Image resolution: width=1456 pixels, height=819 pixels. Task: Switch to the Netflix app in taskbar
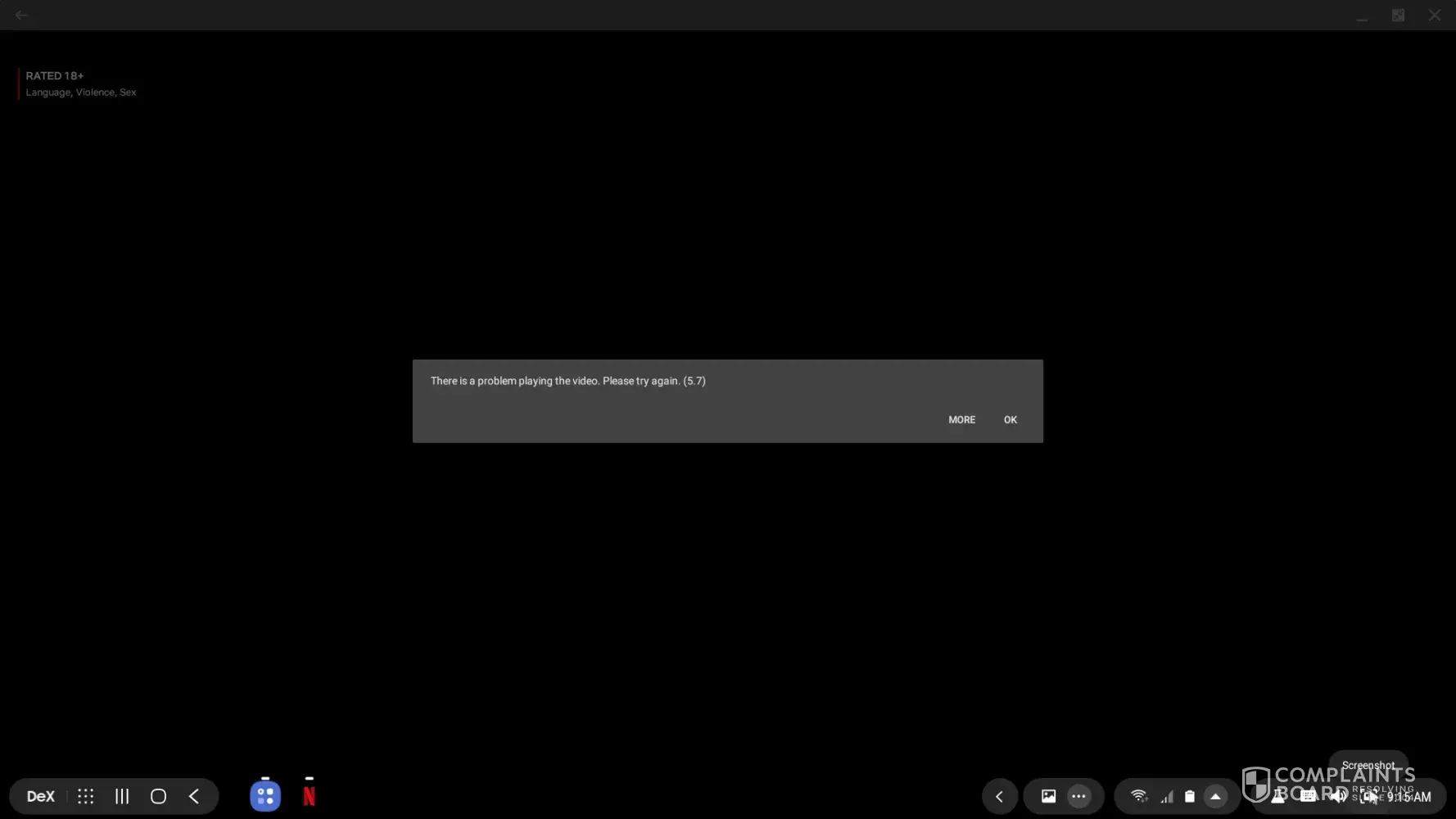pyautogui.click(x=310, y=796)
